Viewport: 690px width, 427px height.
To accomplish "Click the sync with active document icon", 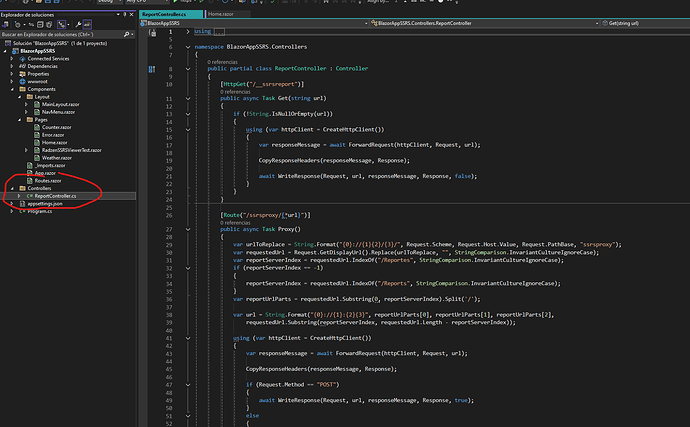I will point(31,25).
